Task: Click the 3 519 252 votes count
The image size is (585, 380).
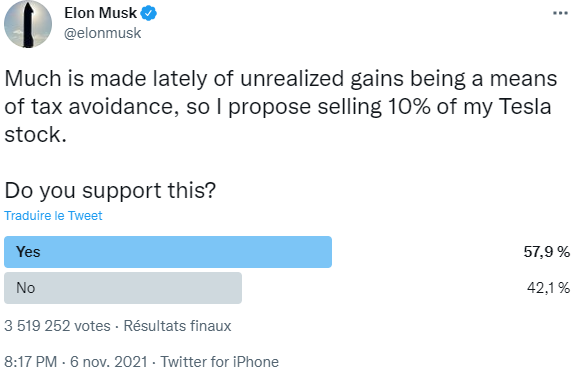Action: point(57,326)
